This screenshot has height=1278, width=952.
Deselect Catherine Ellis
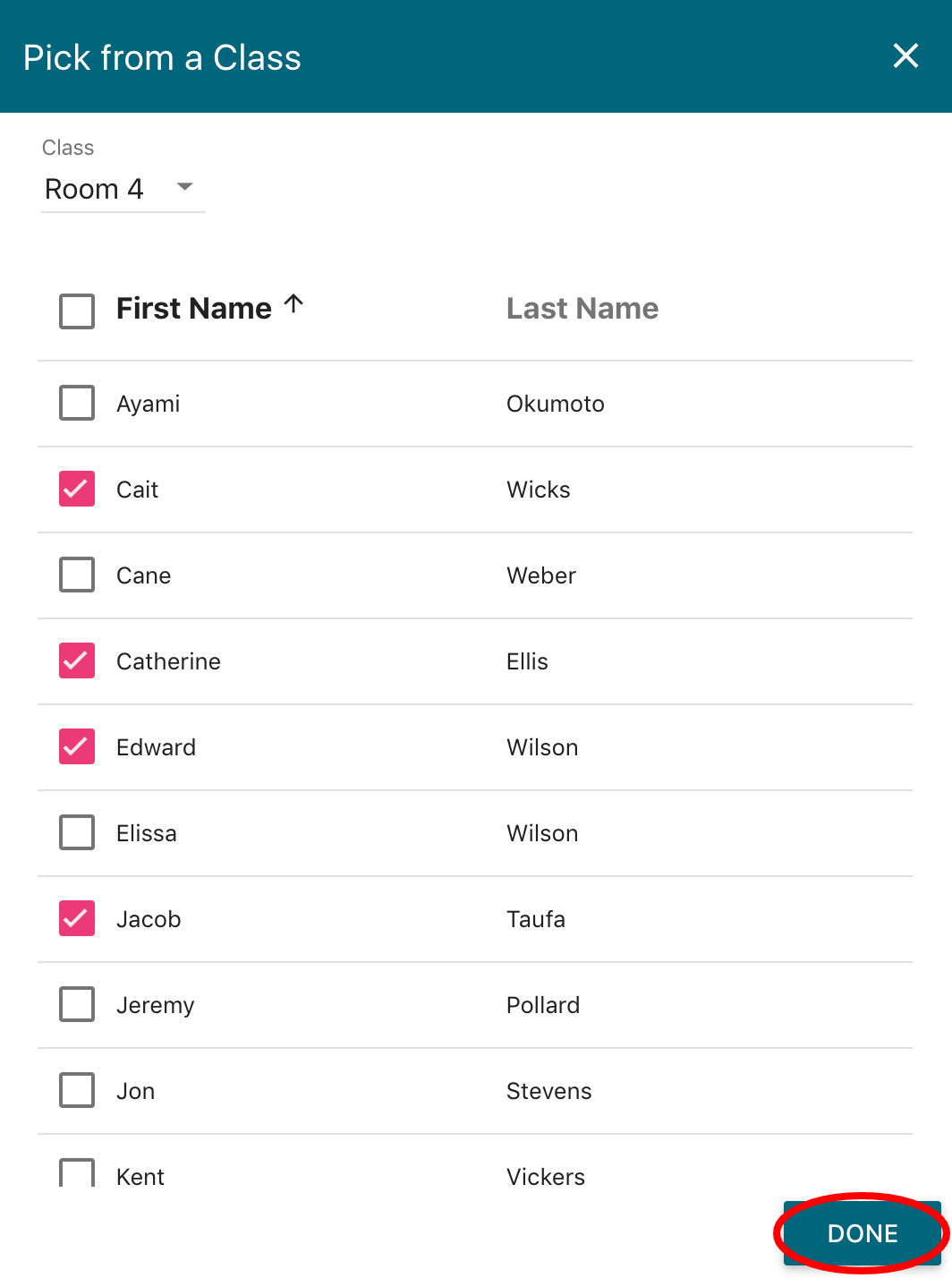76,660
